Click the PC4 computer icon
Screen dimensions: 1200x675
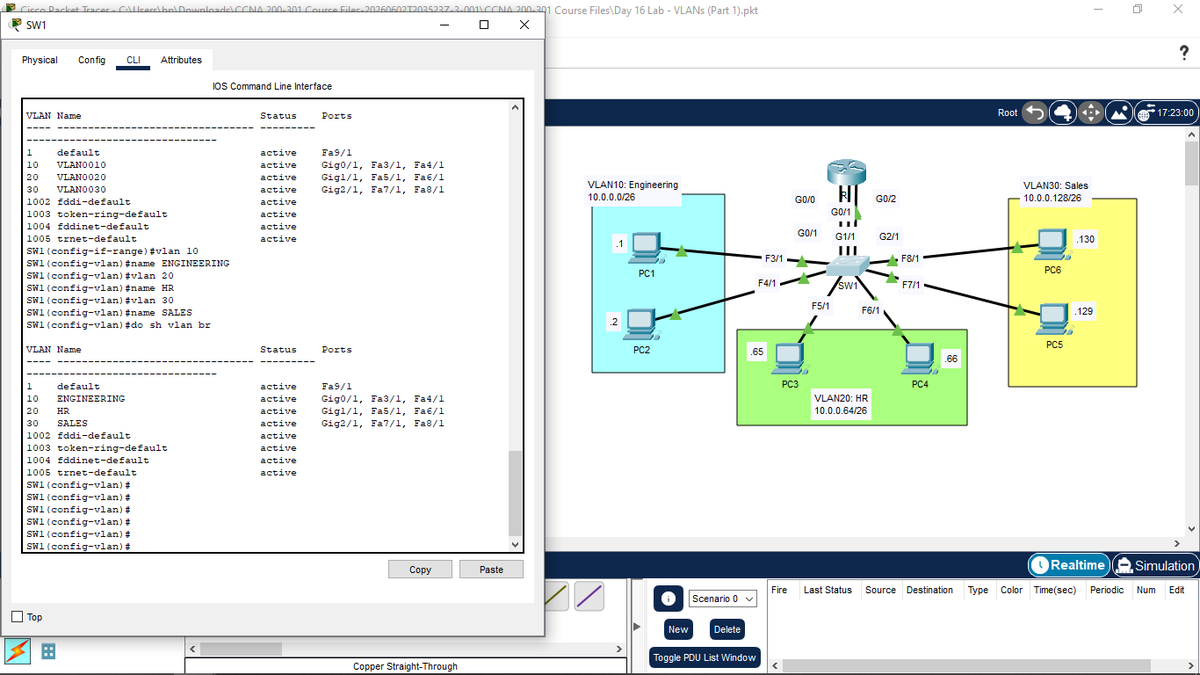pos(919,357)
